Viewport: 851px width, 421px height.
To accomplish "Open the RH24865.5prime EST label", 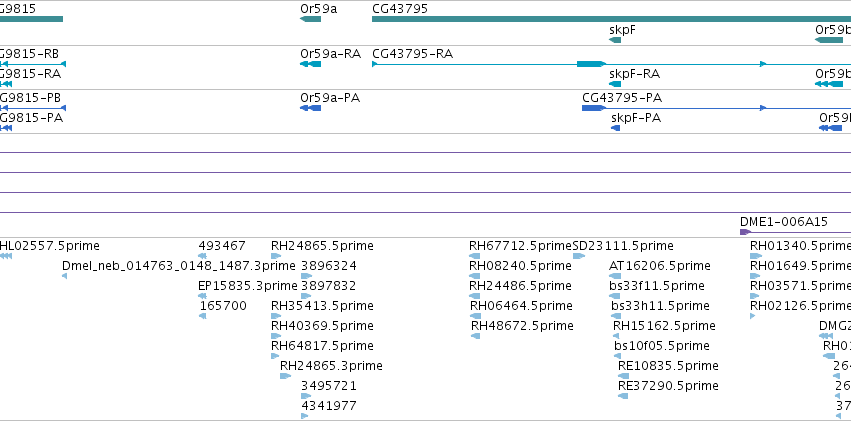I will [322, 246].
